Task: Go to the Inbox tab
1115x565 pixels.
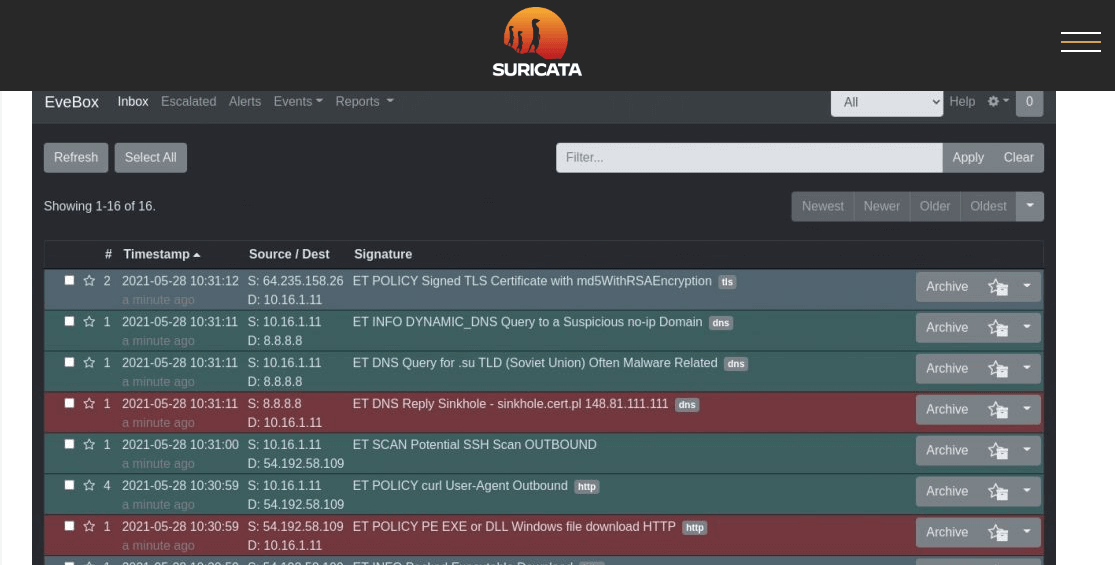Action: (x=133, y=102)
